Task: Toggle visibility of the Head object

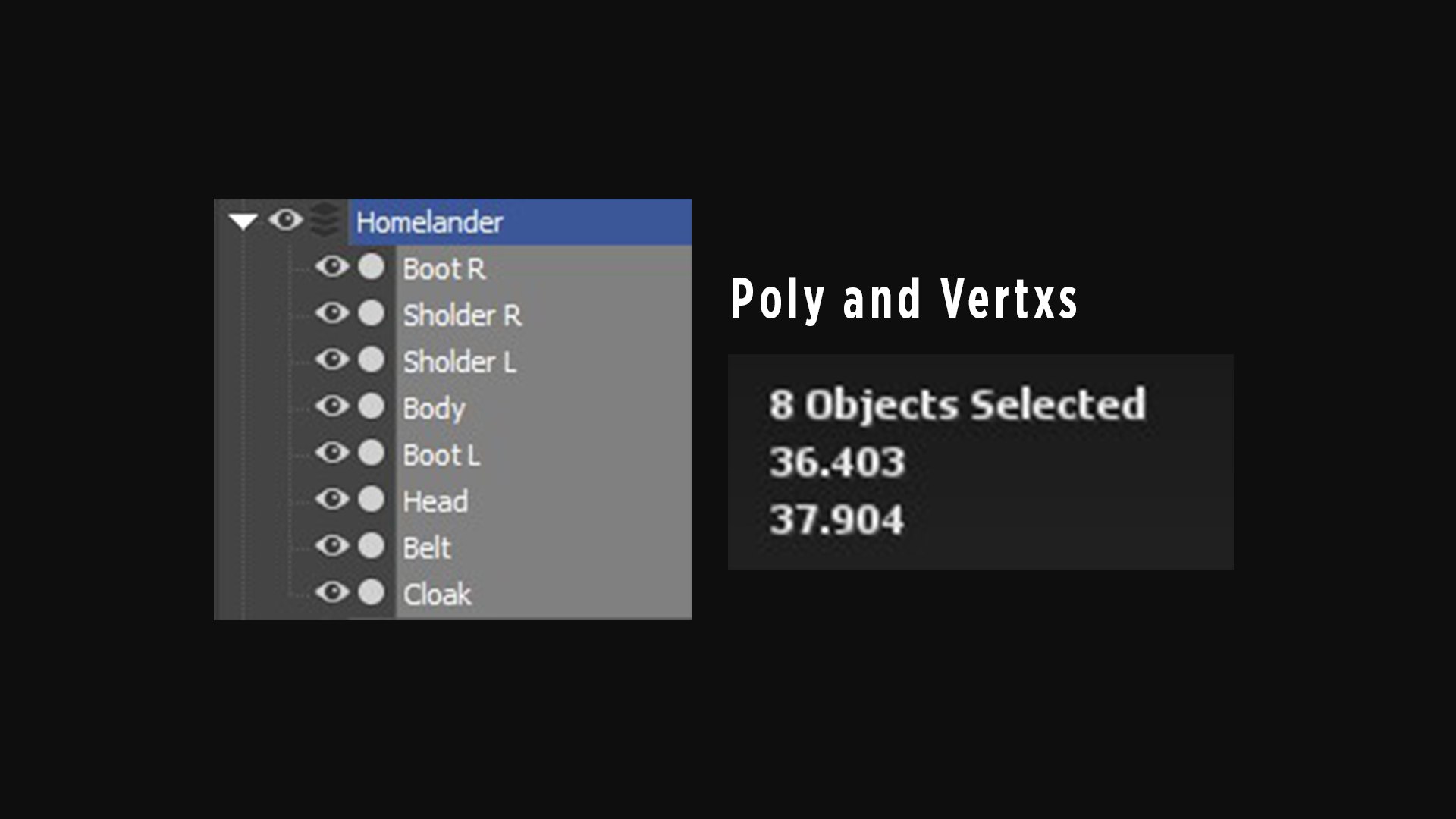Action: coord(332,499)
